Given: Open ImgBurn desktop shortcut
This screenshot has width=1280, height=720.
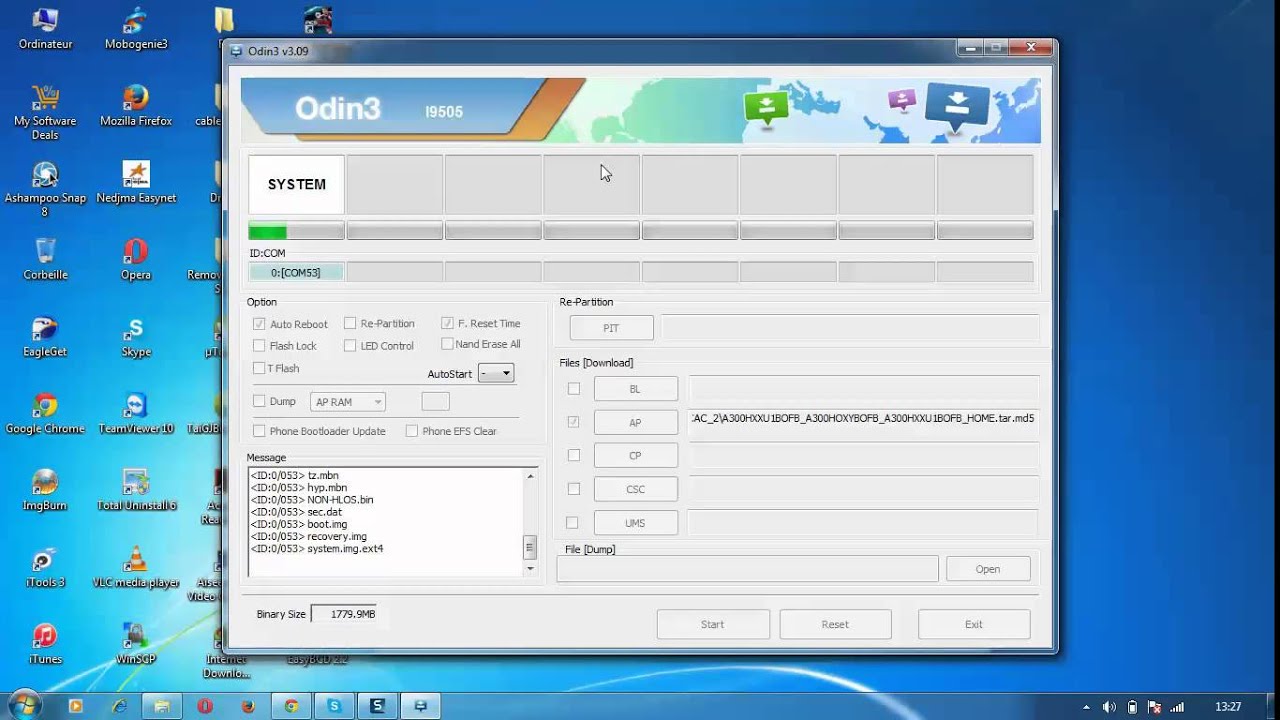Looking at the screenshot, I should (x=45, y=490).
